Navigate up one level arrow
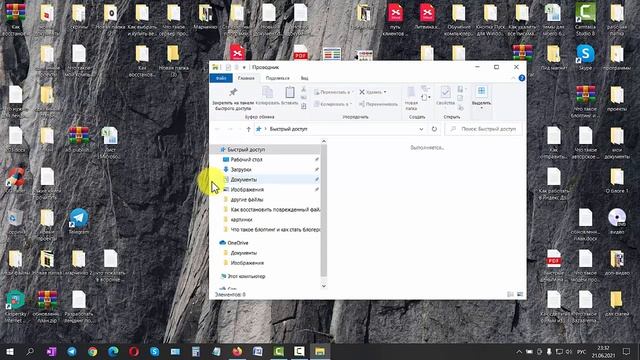The image size is (640, 360). (248, 129)
